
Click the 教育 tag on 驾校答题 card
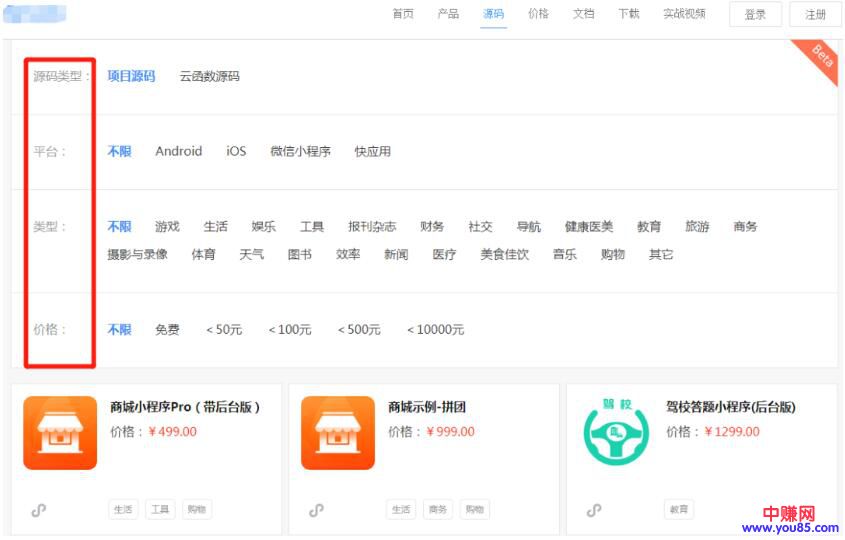tap(679, 510)
